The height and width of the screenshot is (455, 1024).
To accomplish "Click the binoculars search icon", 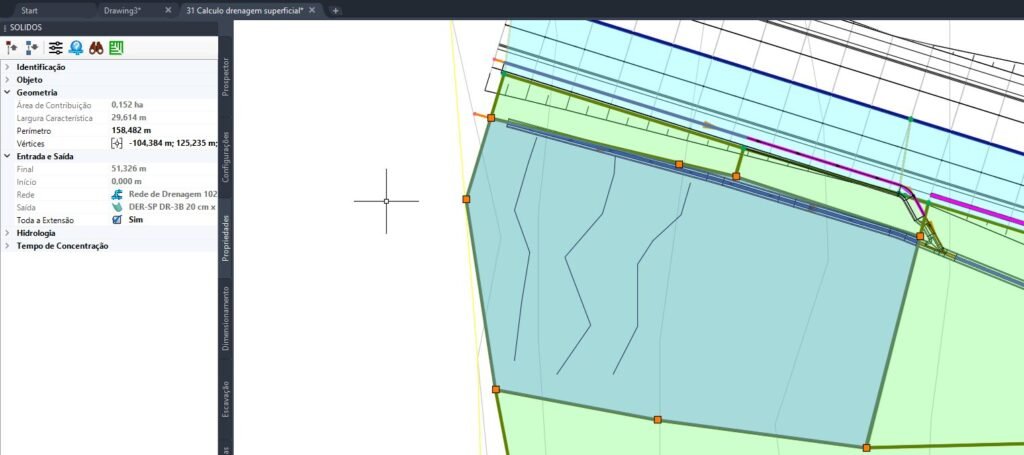I will coord(97,47).
